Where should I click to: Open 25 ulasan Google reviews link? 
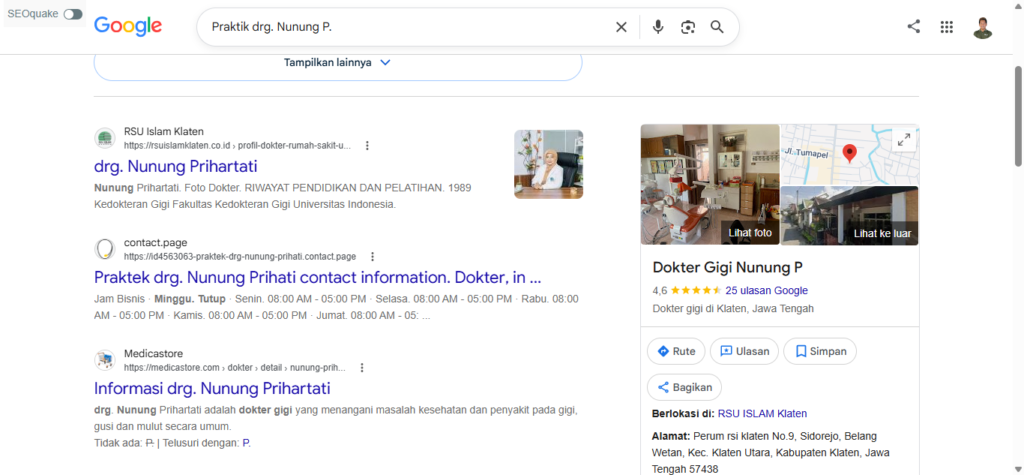(x=767, y=291)
